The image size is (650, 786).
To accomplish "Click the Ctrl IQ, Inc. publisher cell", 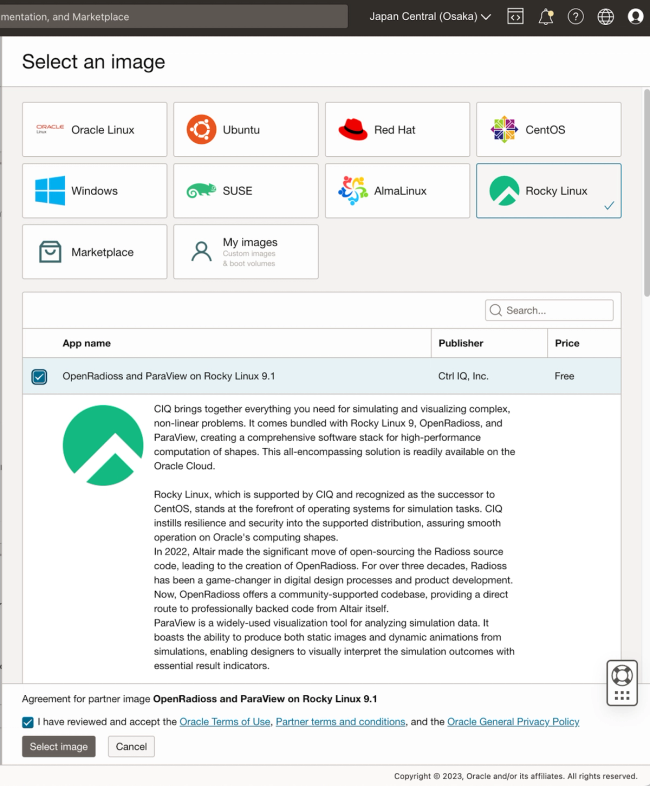I will coord(463,376).
